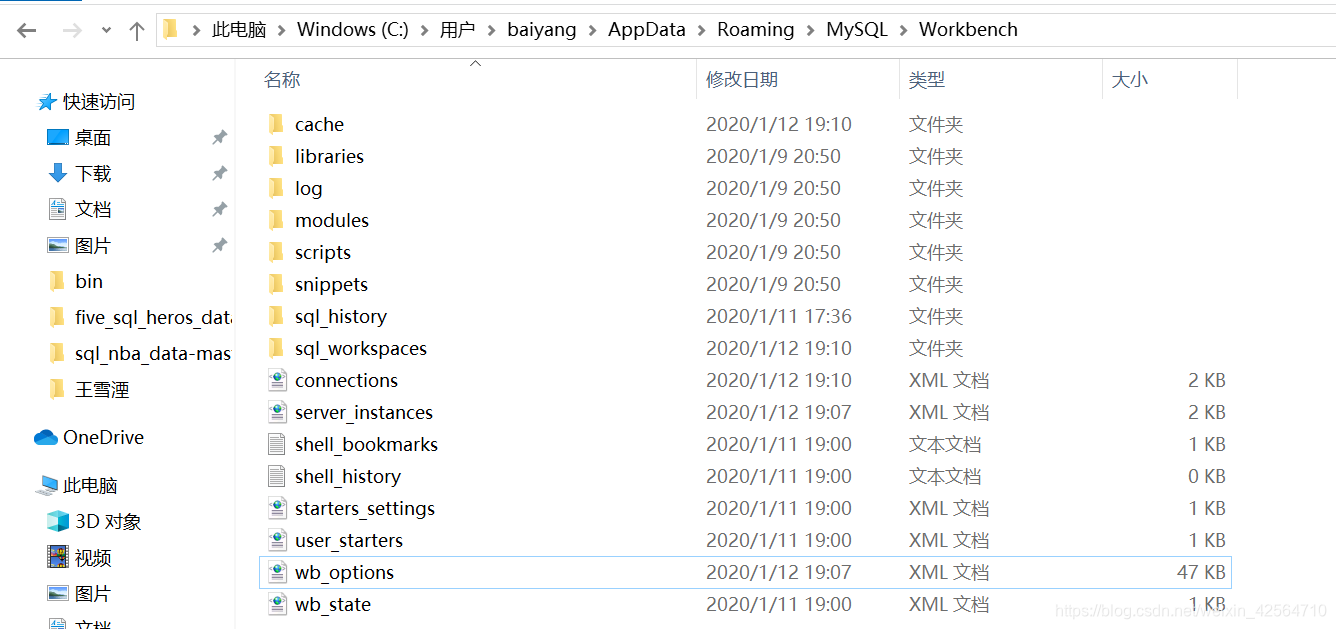Open AppData breadcrumb segment
The image size is (1336, 629).
tap(647, 30)
